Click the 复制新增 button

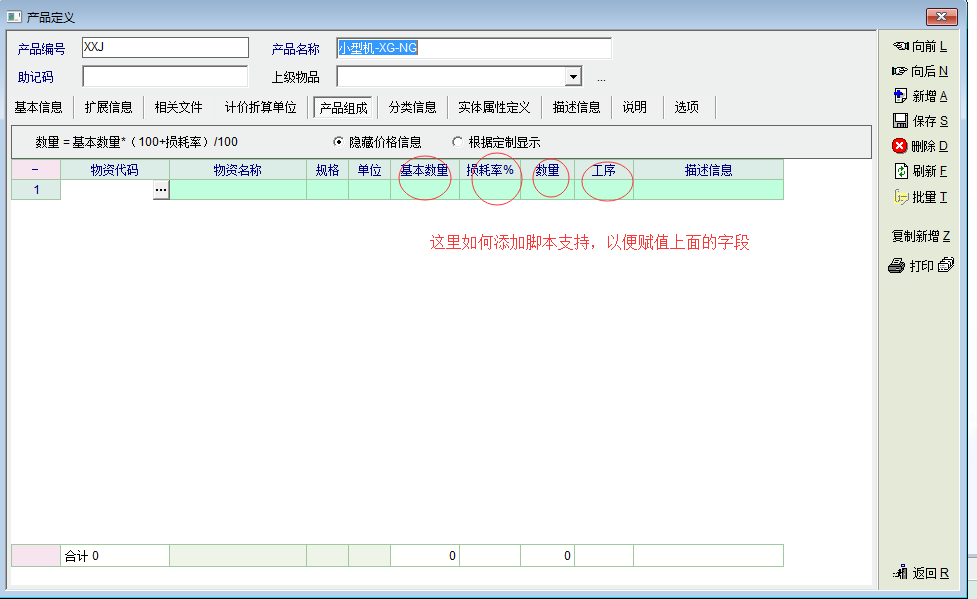[920, 236]
